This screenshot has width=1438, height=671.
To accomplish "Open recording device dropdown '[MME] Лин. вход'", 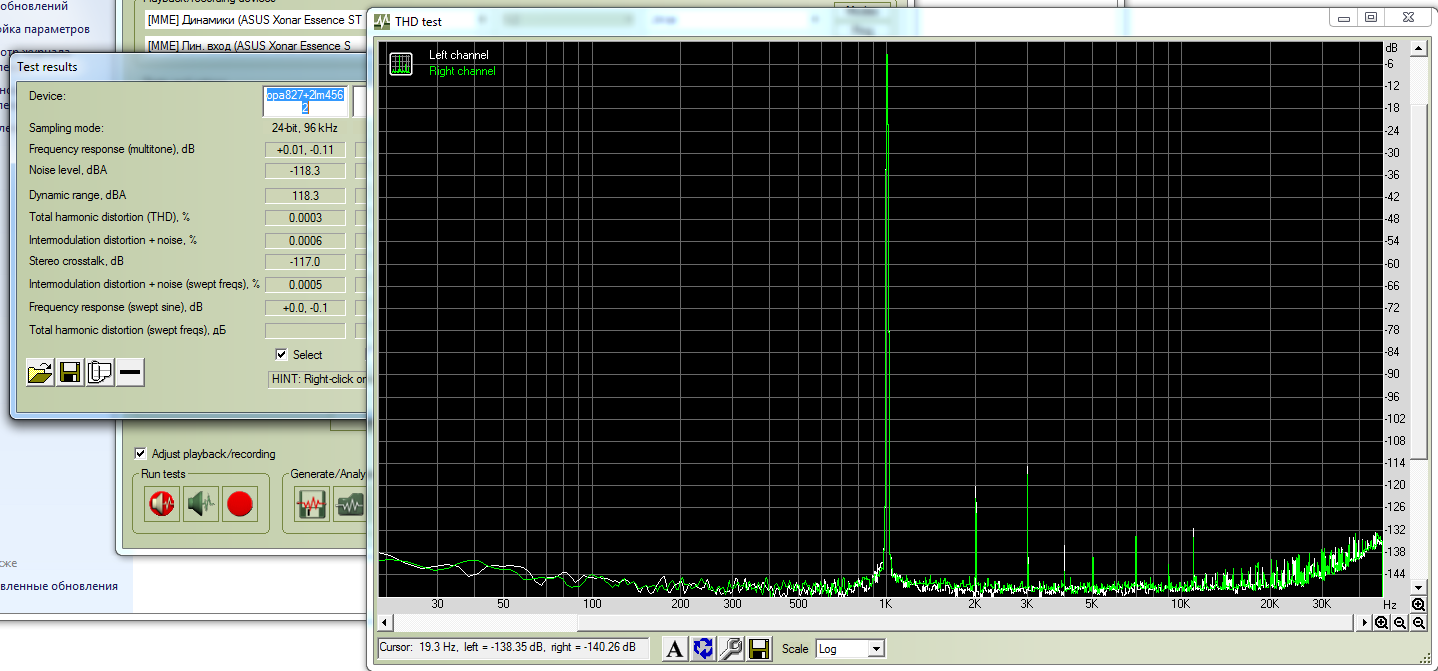I will click(x=254, y=46).
